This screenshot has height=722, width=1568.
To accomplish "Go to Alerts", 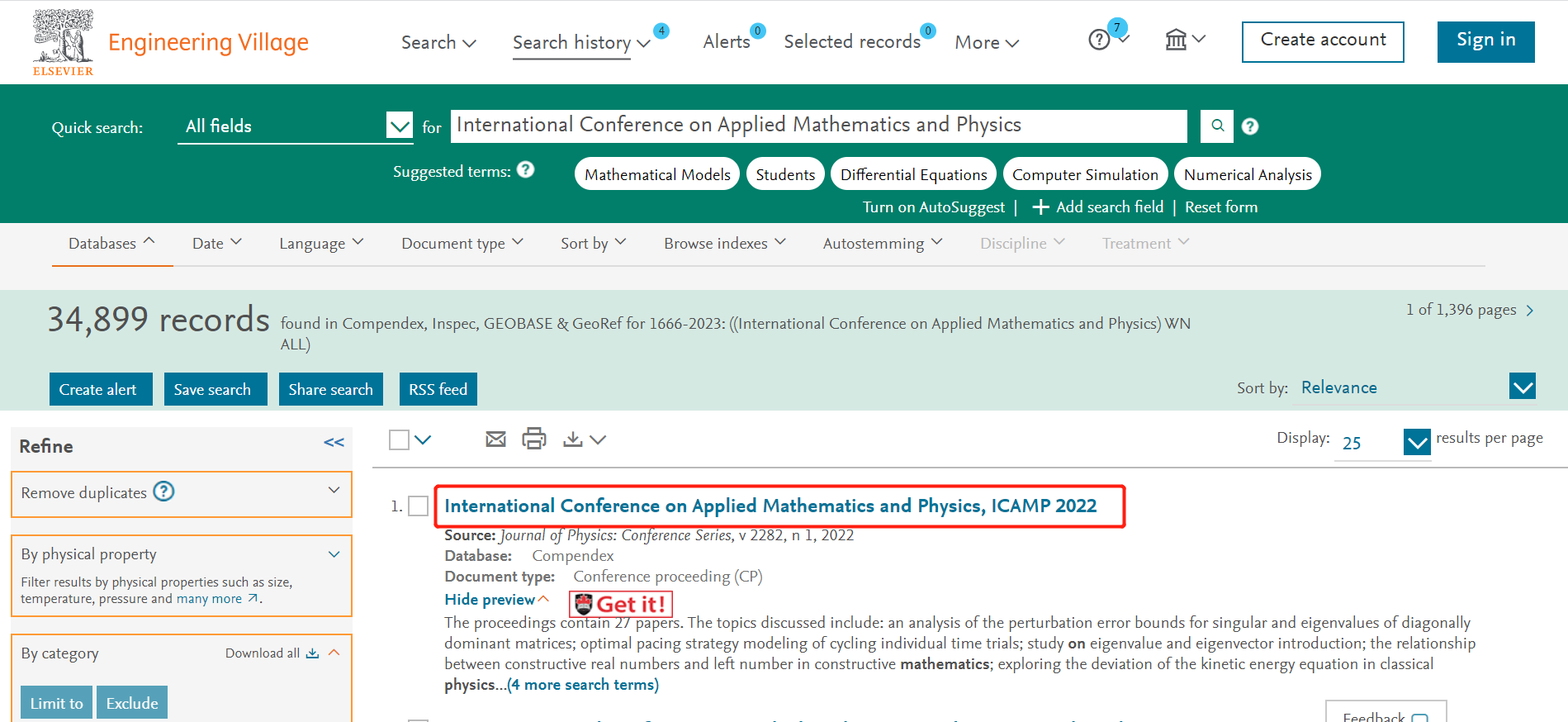I will tap(727, 41).
